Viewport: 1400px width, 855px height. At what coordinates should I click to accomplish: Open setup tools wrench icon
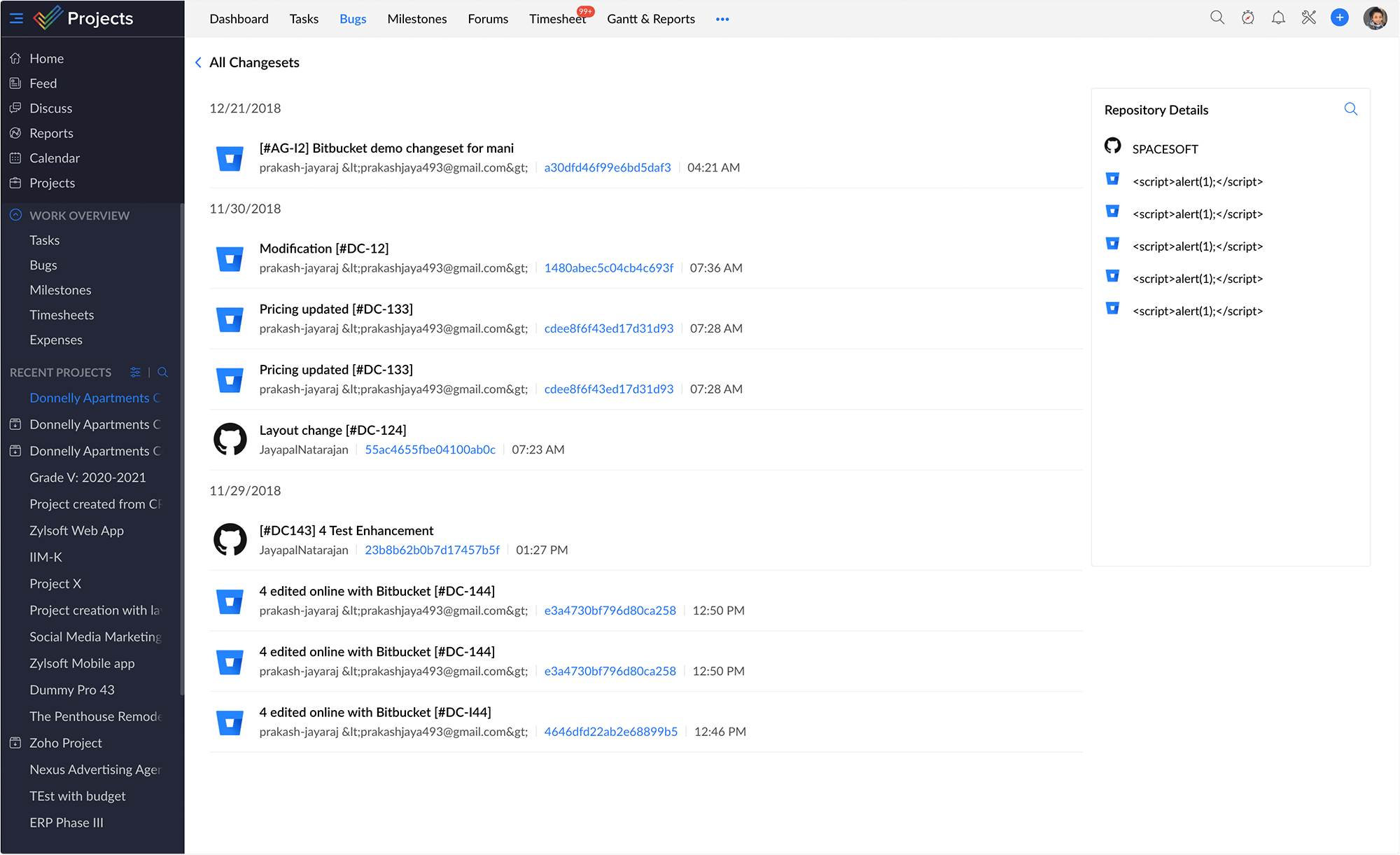[1309, 18]
